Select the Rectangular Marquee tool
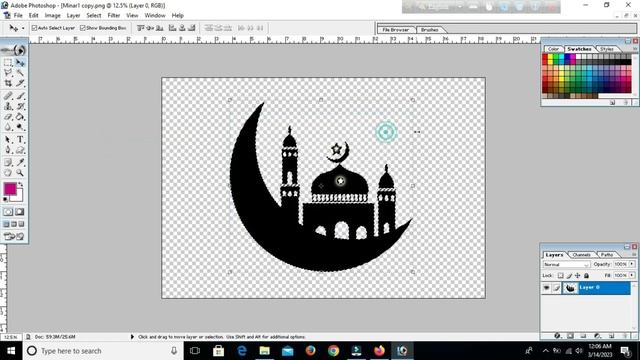The width and height of the screenshot is (640, 360). pyautogui.click(x=8, y=63)
